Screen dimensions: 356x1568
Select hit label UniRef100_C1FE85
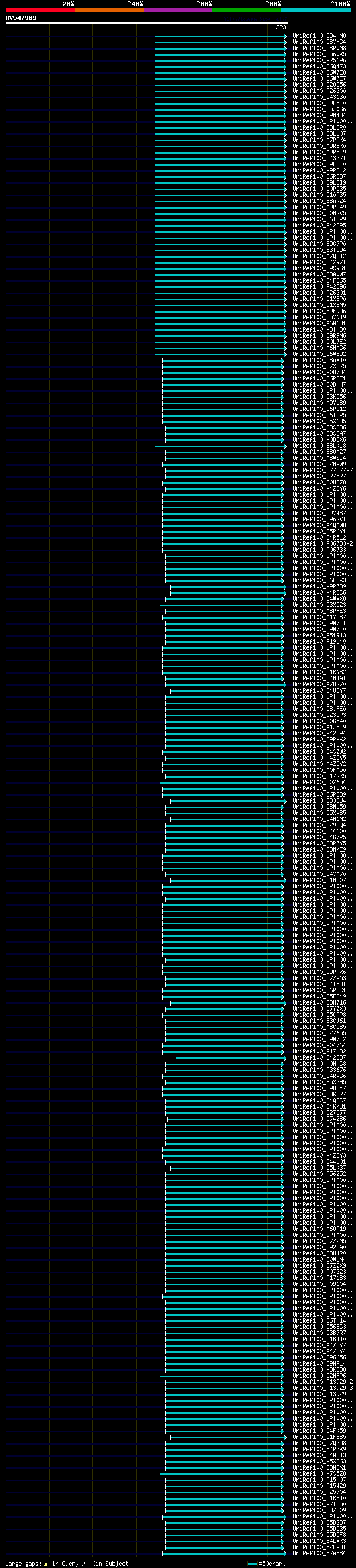[319, 1437]
